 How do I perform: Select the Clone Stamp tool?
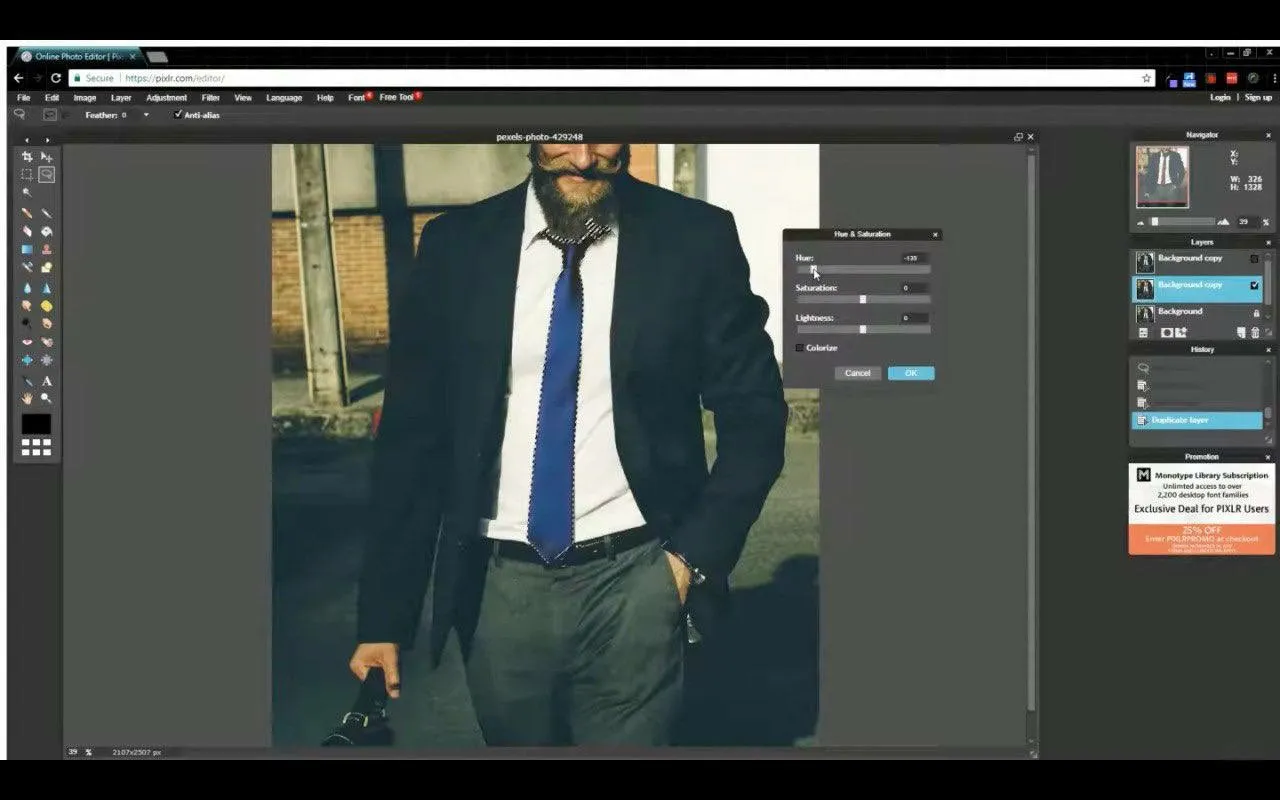pyautogui.click(x=47, y=249)
